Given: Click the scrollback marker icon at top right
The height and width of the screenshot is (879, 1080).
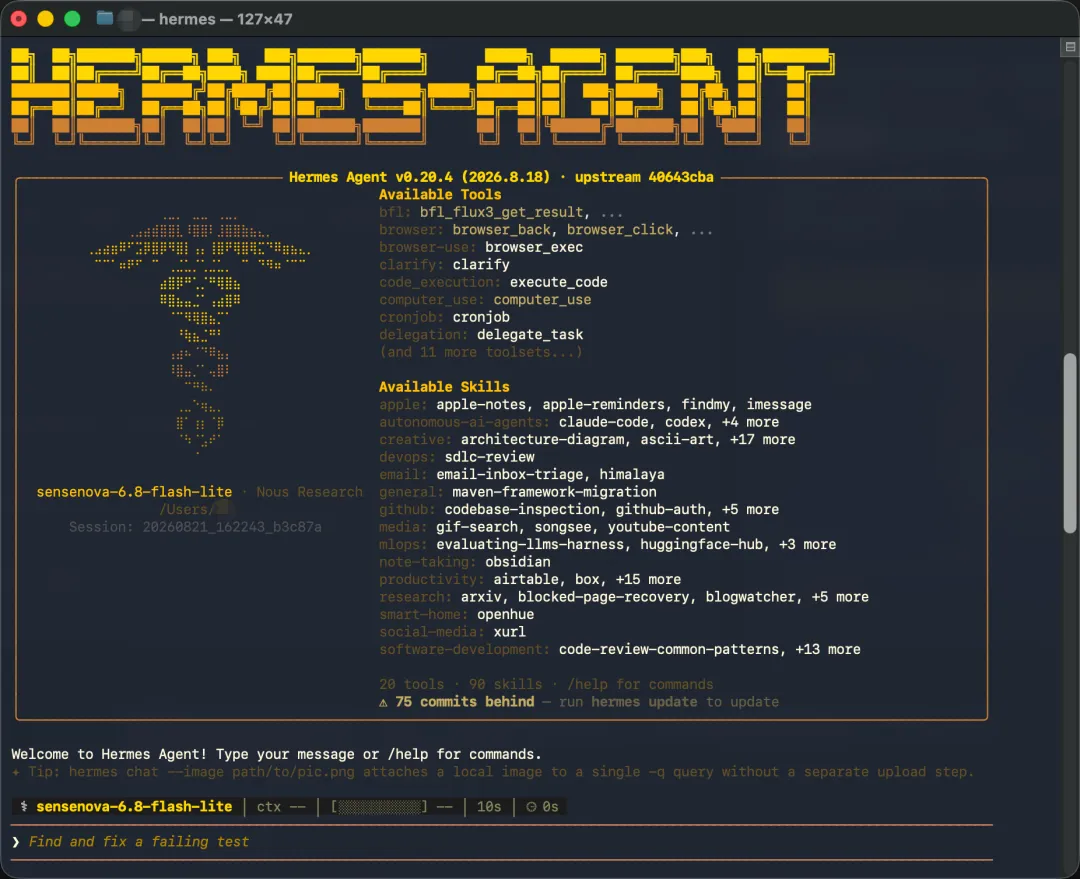Looking at the screenshot, I should tap(1070, 47).
